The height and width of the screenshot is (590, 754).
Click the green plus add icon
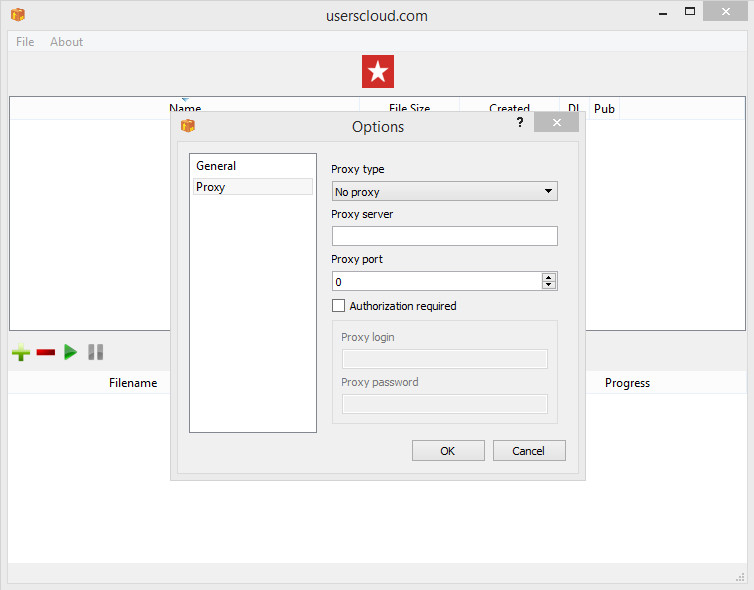click(21, 352)
